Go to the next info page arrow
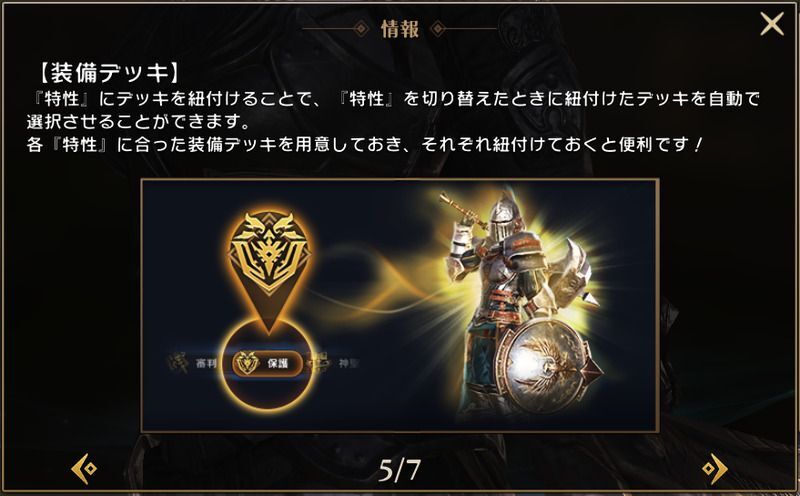 pyautogui.click(x=715, y=468)
